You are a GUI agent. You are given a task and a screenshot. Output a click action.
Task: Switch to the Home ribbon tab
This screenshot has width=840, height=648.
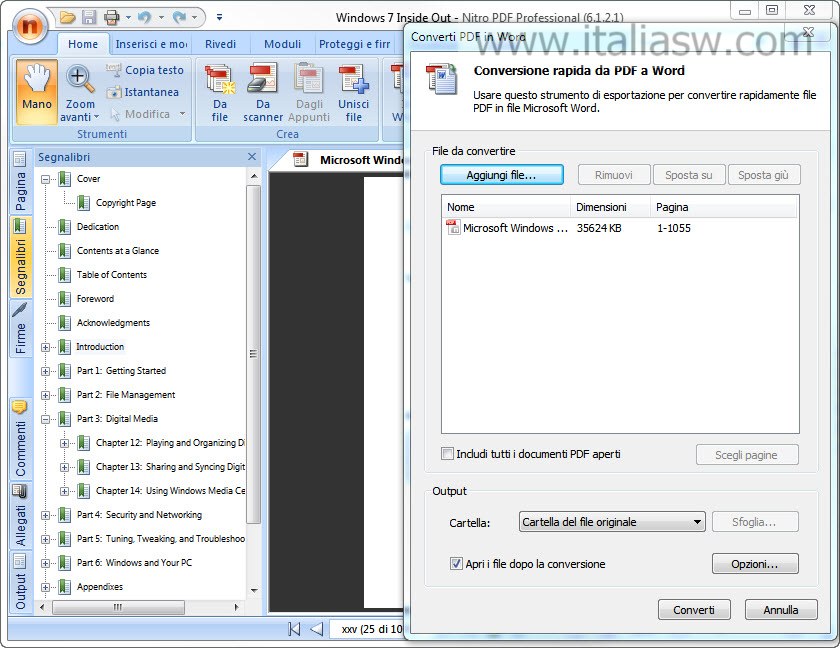point(83,44)
